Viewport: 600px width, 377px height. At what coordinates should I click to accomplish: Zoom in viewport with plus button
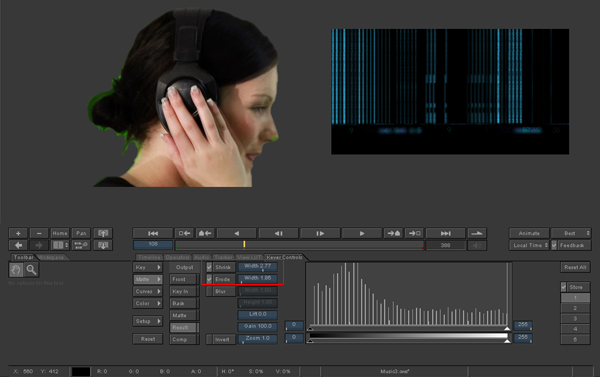pyautogui.click(x=18, y=233)
